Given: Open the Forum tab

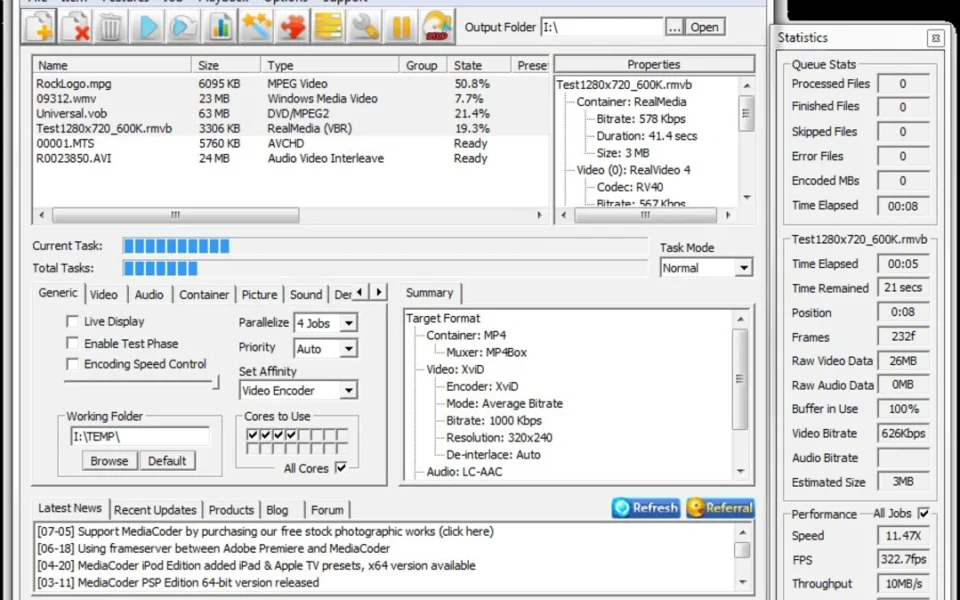Looking at the screenshot, I should pyautogui.click(x=327, y=509).
